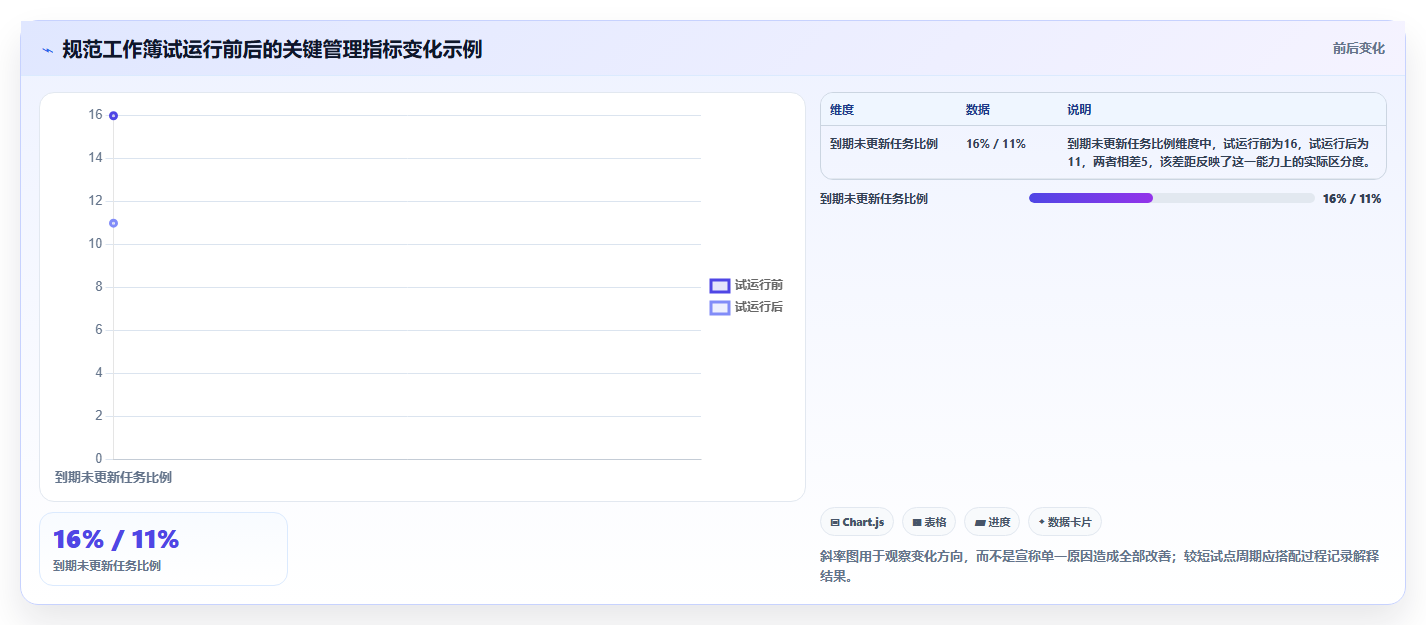Select the 表格 tag chip
The width and height of the screenshot is (1426, 625).
point(929,522)
